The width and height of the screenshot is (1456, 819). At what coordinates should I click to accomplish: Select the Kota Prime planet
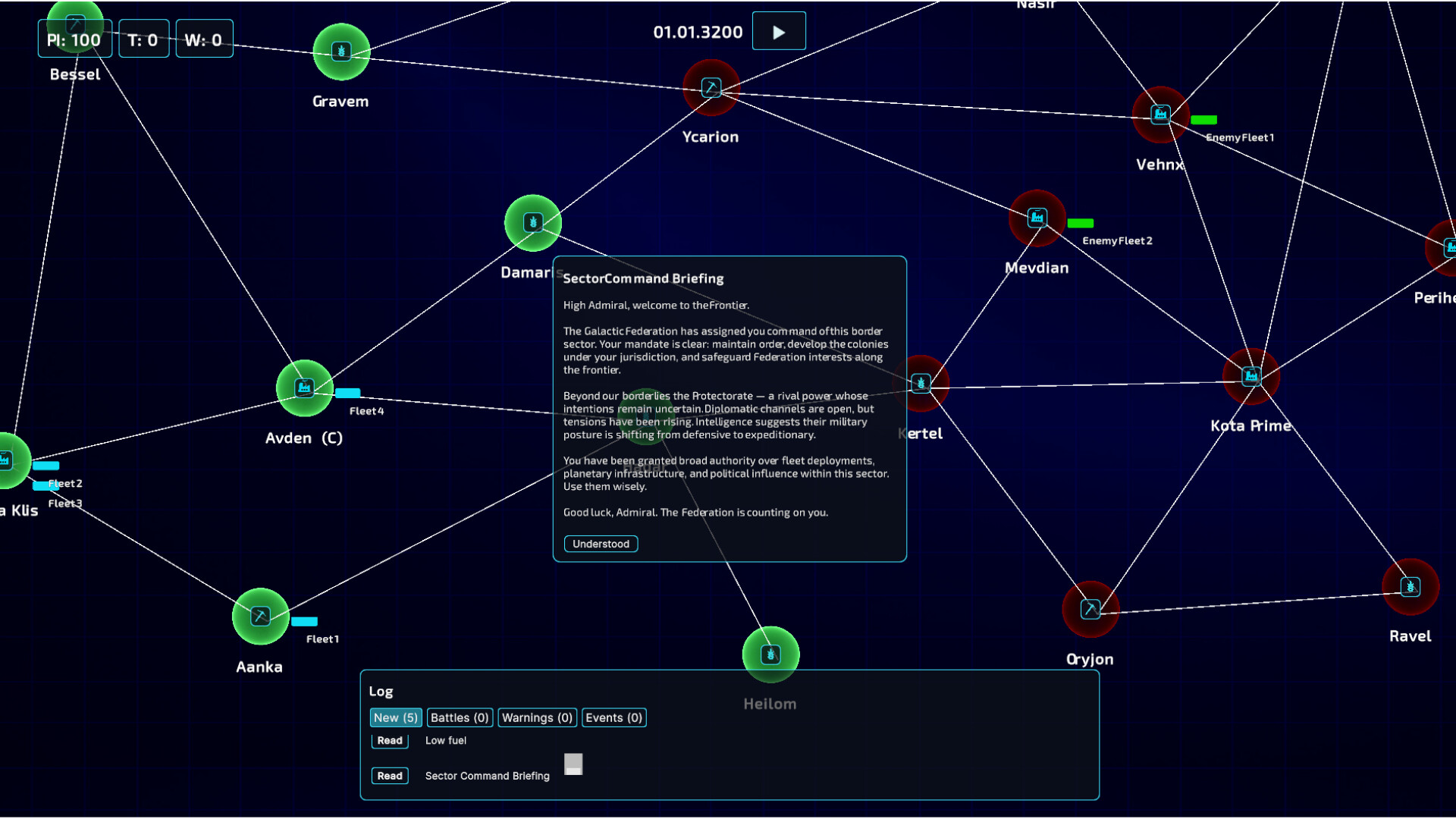[1251, 376]
